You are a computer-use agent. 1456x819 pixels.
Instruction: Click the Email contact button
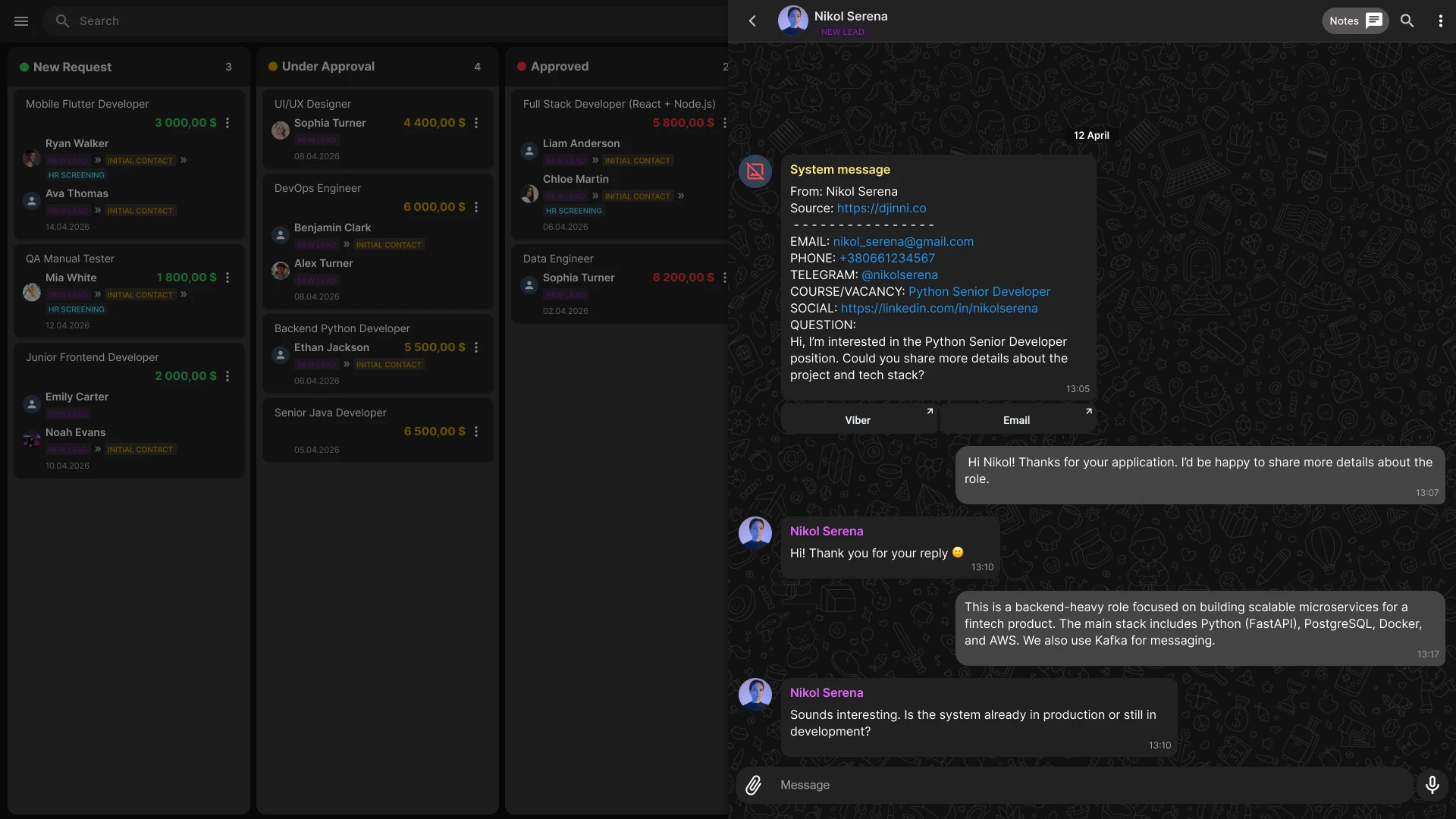1017,420
